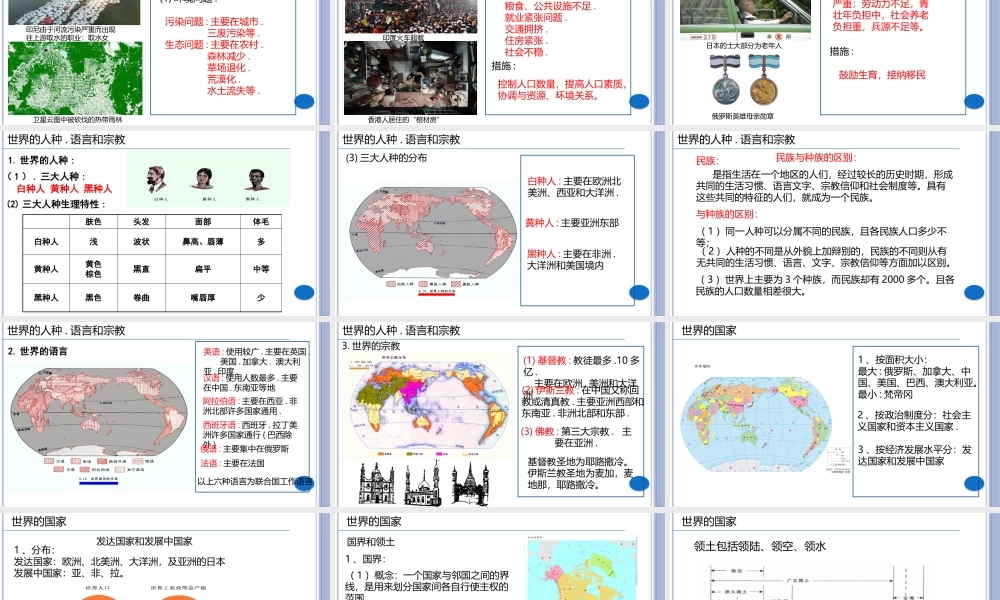Click the vertical scrollbar between slide columns
This screenshot has width=1000, height=600.
662,300
